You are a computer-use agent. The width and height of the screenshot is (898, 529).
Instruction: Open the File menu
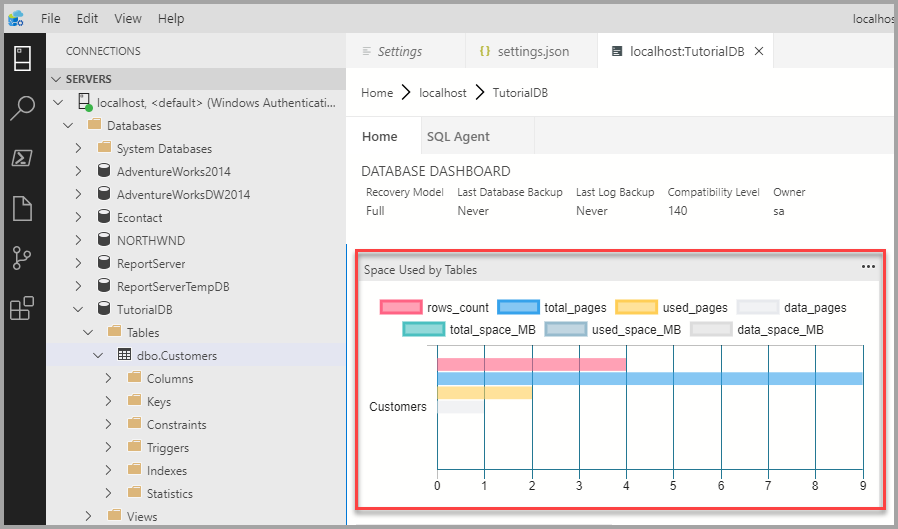(x=51, y=18)
